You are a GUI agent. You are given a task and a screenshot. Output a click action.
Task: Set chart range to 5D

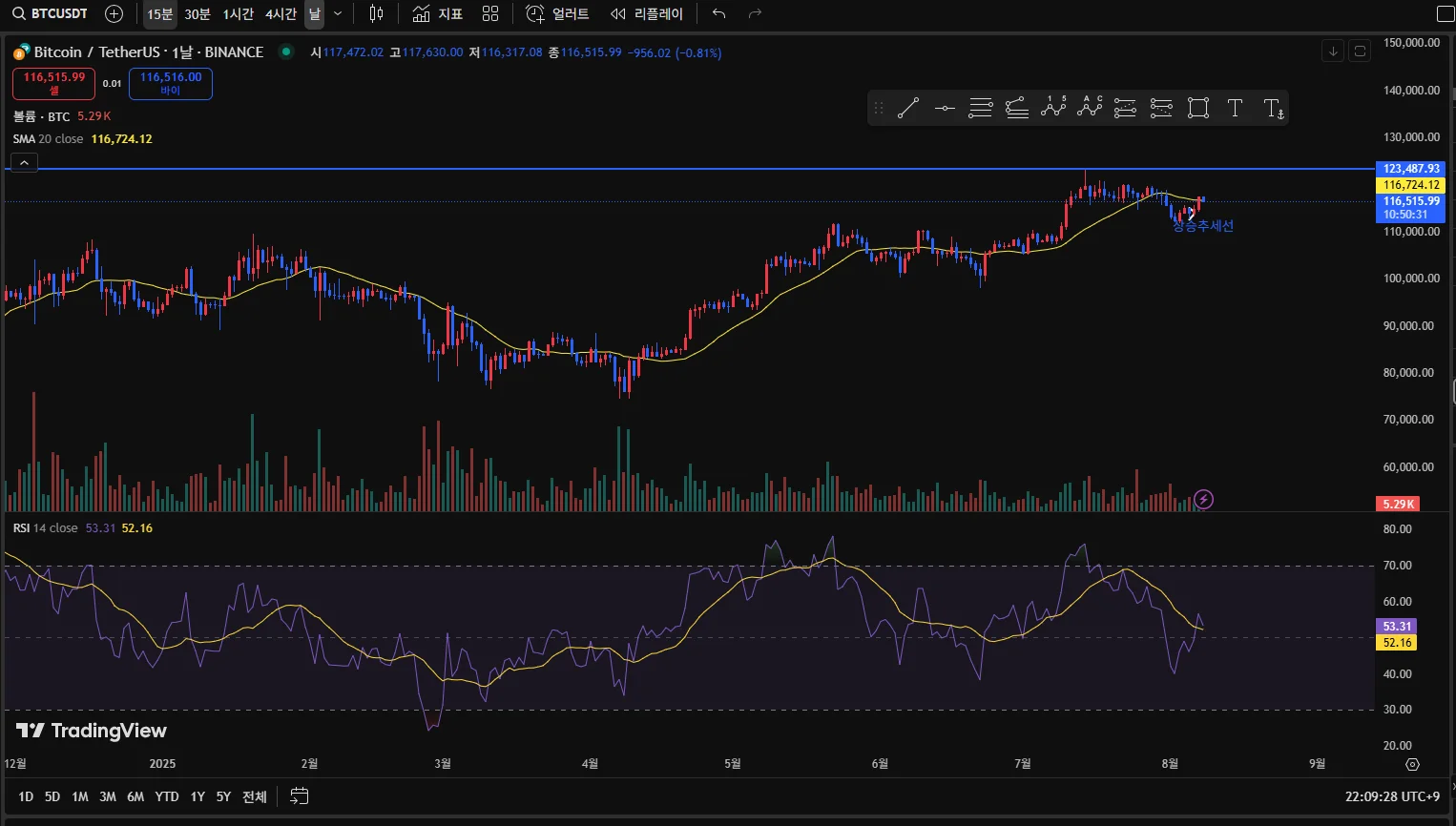click(x=52, y=796)
